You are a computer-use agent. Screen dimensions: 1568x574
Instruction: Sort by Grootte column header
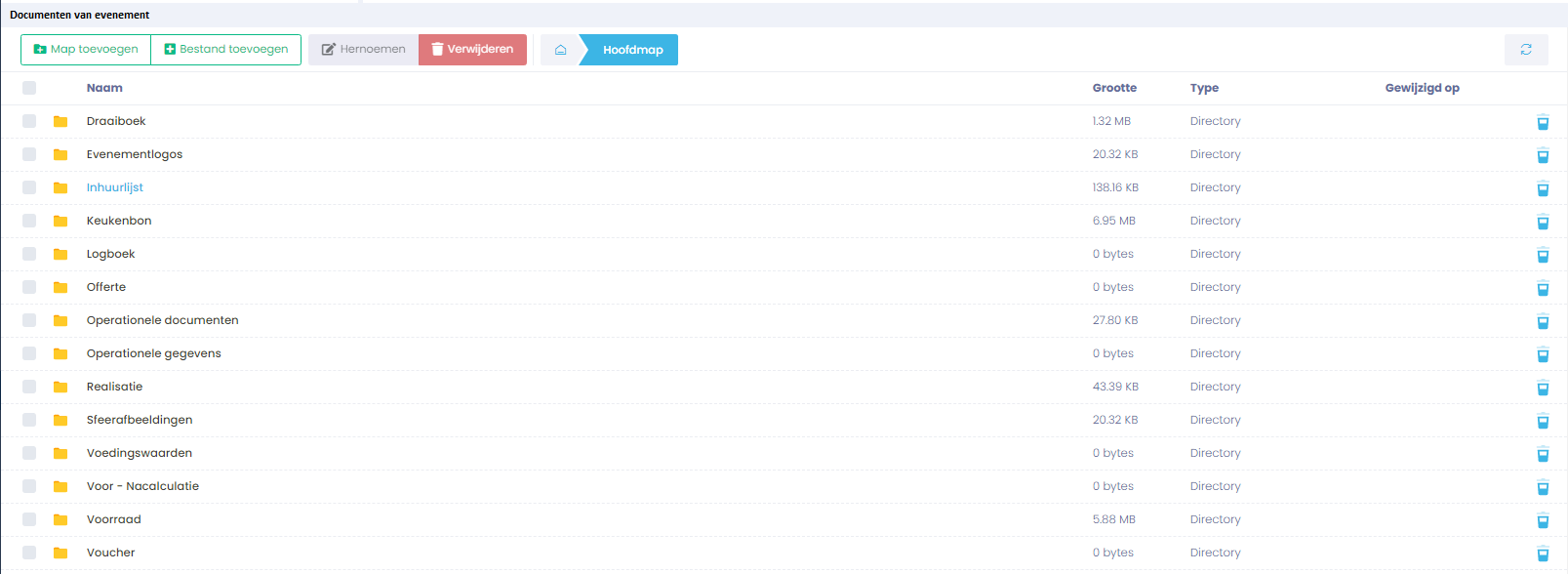[x=1114, y=88]
